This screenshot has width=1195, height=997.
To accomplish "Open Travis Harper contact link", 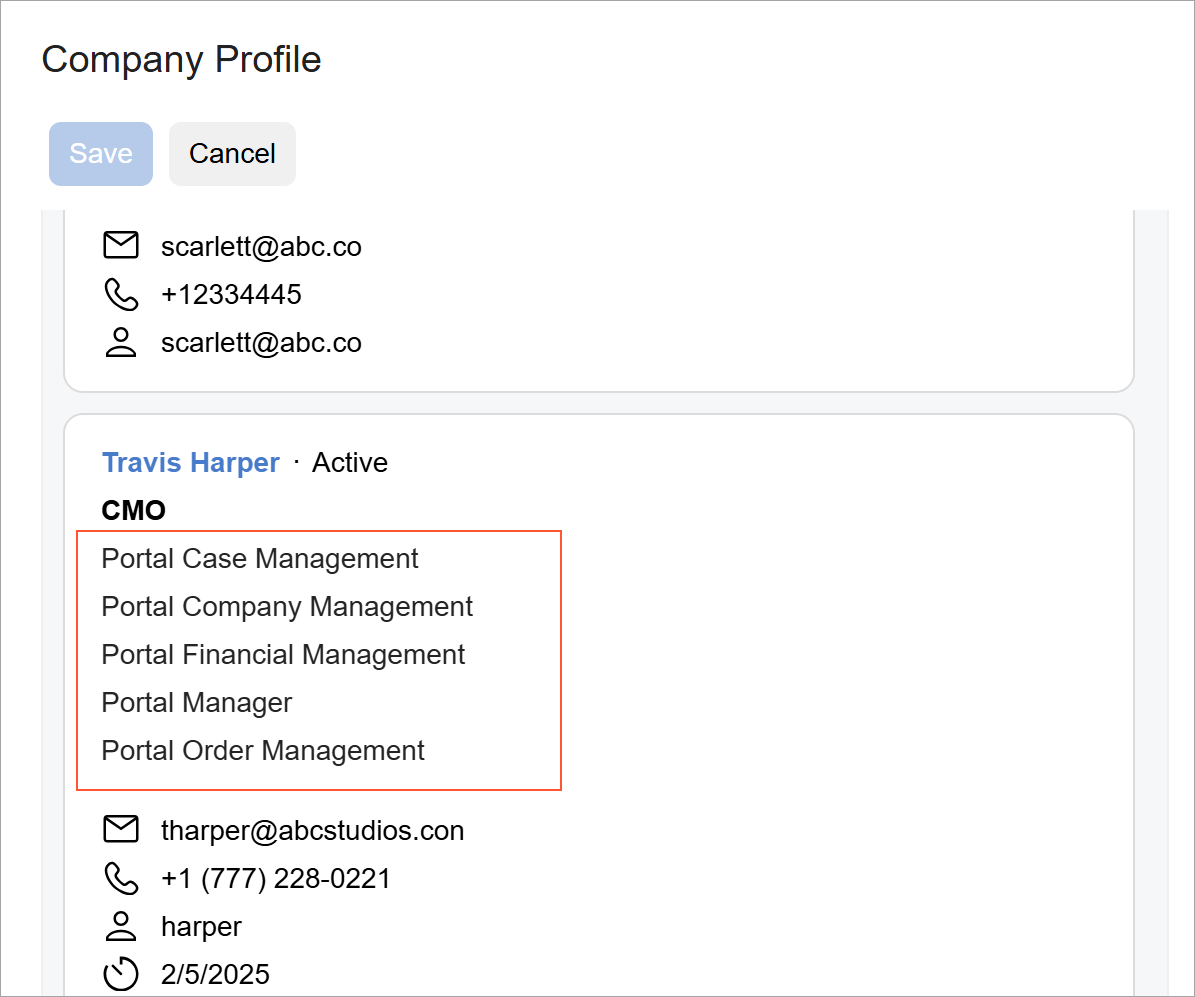I will click(191, 463).
